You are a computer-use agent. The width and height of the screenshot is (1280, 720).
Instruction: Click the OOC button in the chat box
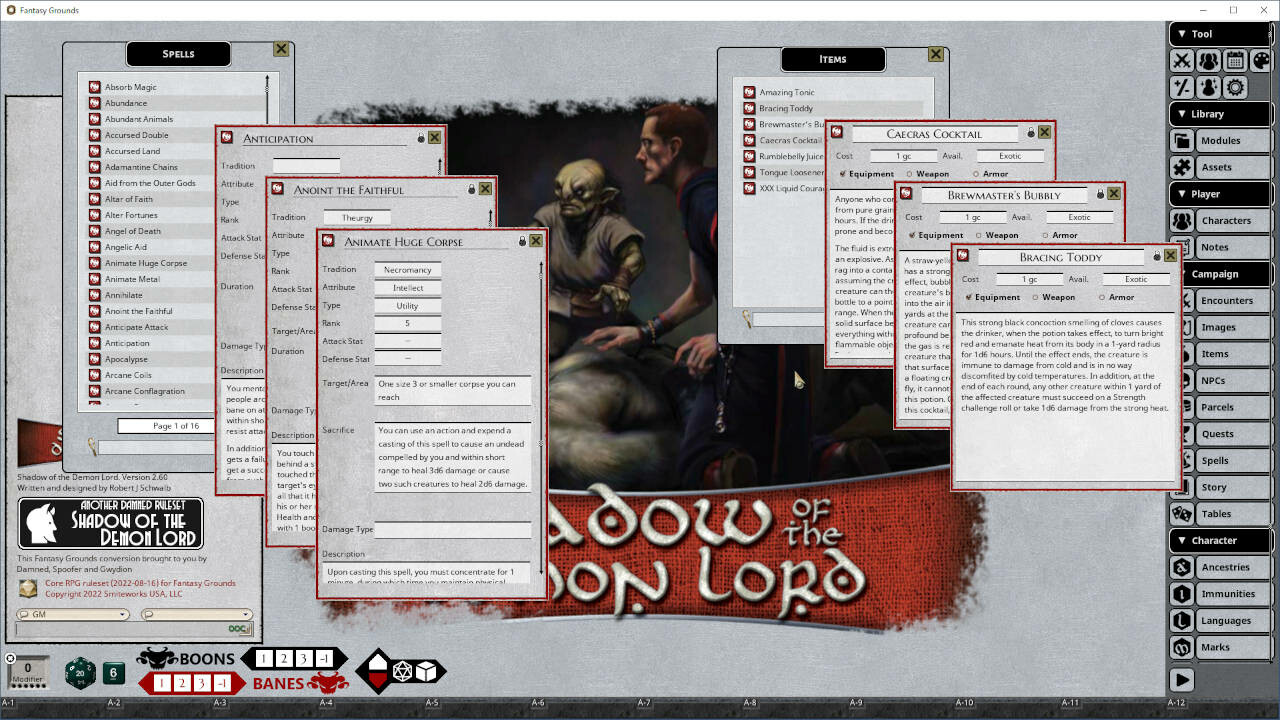236,628
